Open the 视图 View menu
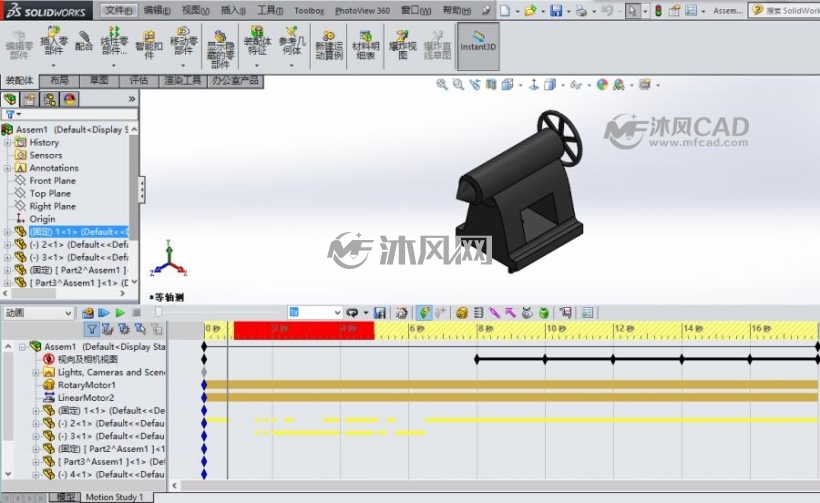820x503 pixels. (x=195, y=10)
